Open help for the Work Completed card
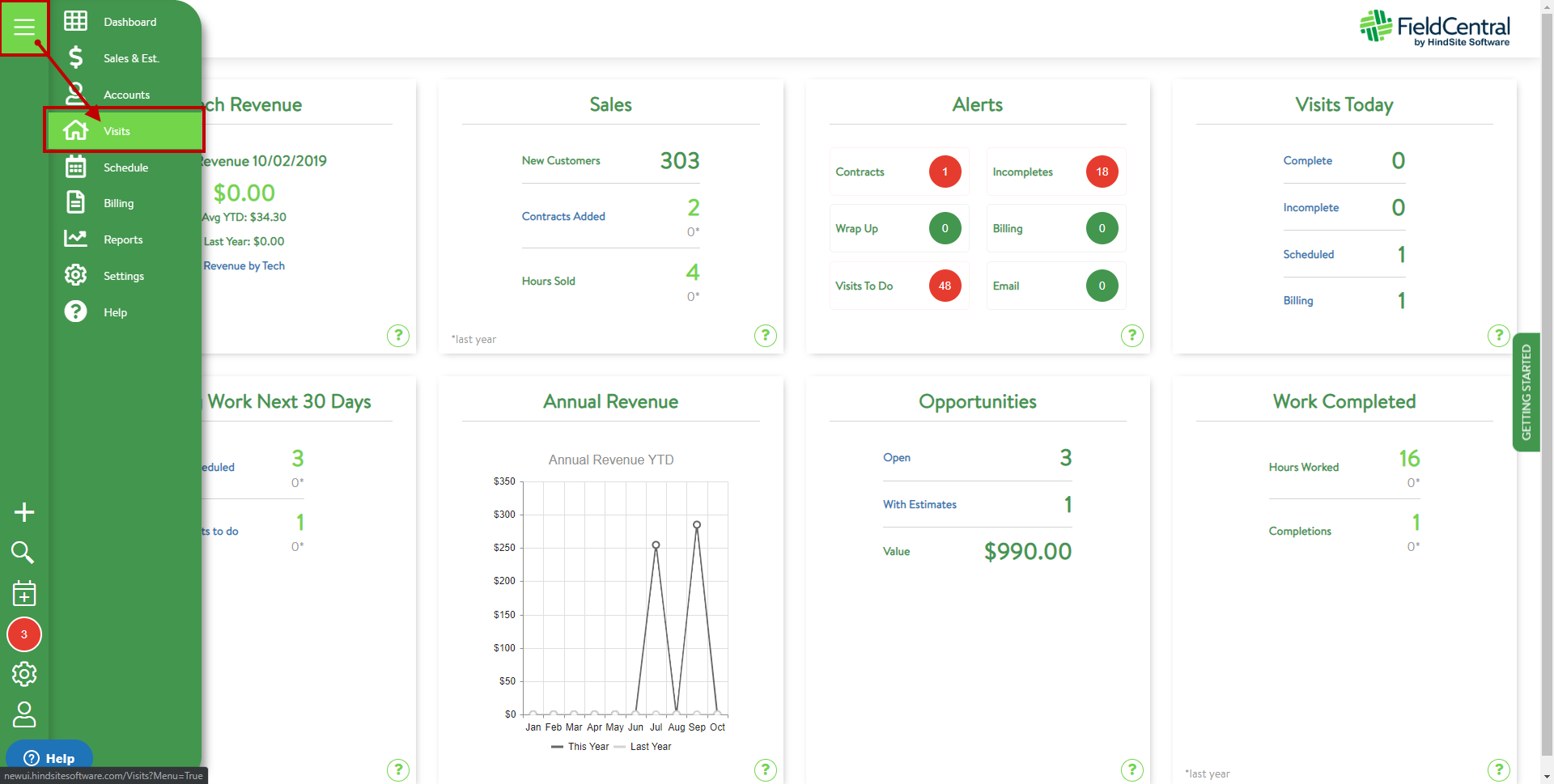 click(x=1498, y=769)
